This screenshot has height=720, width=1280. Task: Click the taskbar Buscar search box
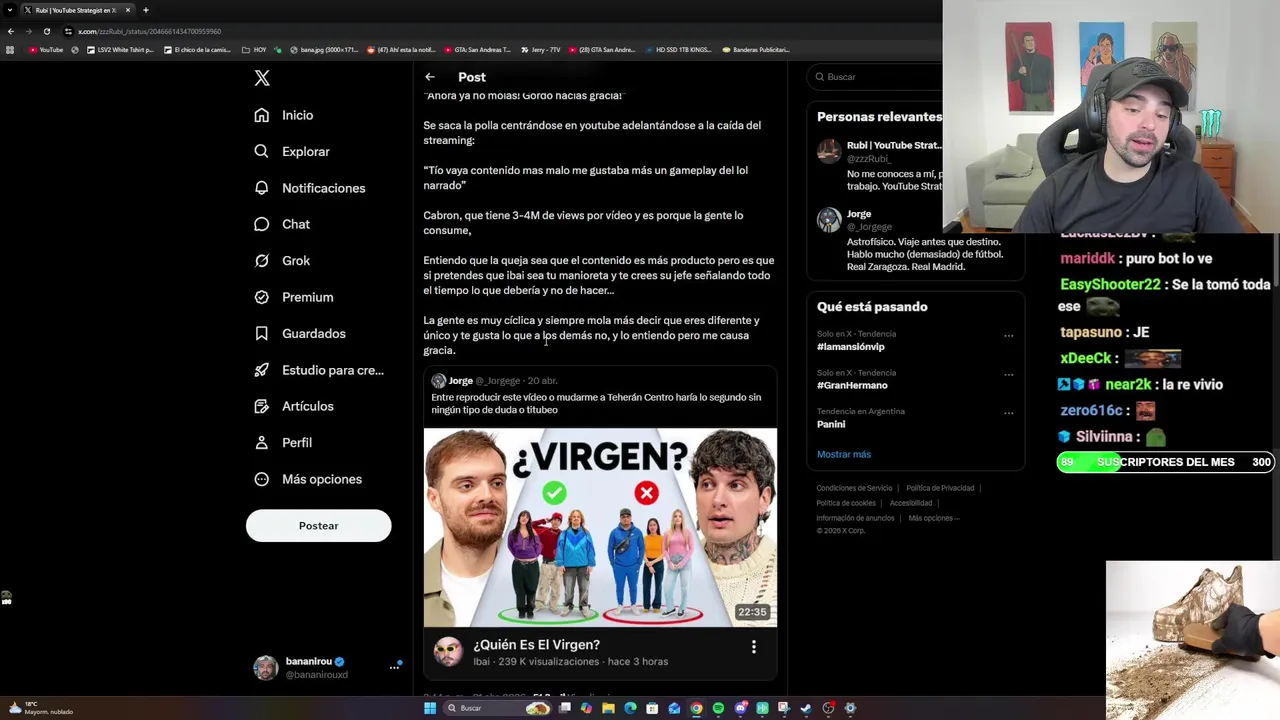click(x=498, y=708)
